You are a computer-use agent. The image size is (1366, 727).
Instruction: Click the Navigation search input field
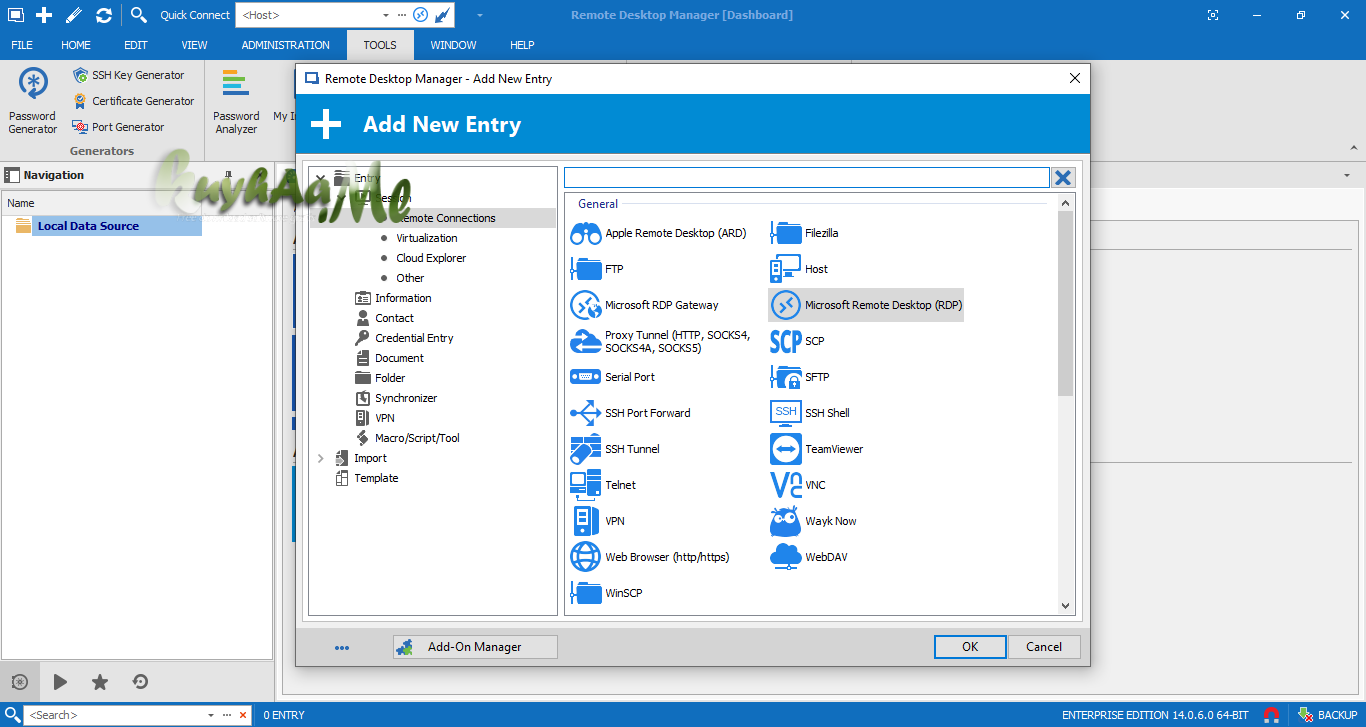coord(113,715)
